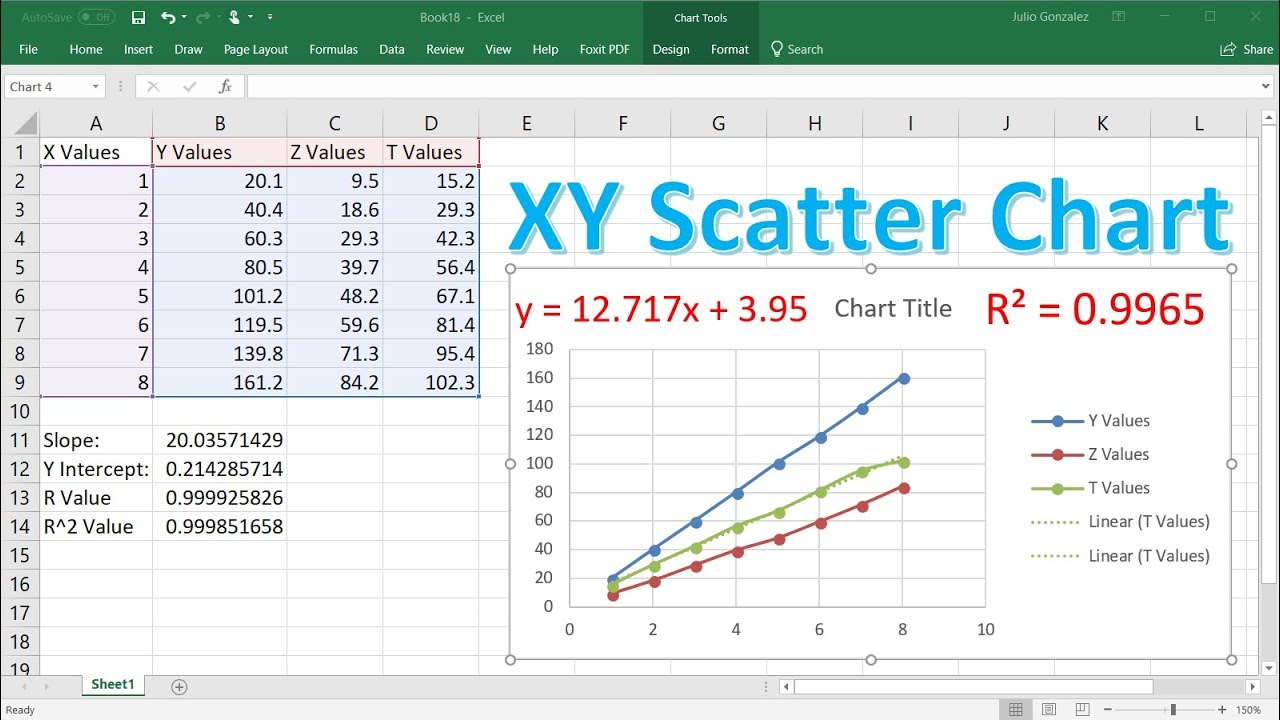Toggle the AutoSave switch
The image size is (1280, 720).
click(x=96, y=17)
